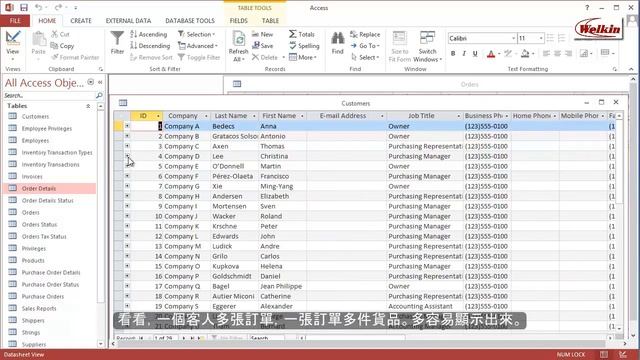The image size is (640, 360).
Task: Click the Copy command
Action: 62,46
